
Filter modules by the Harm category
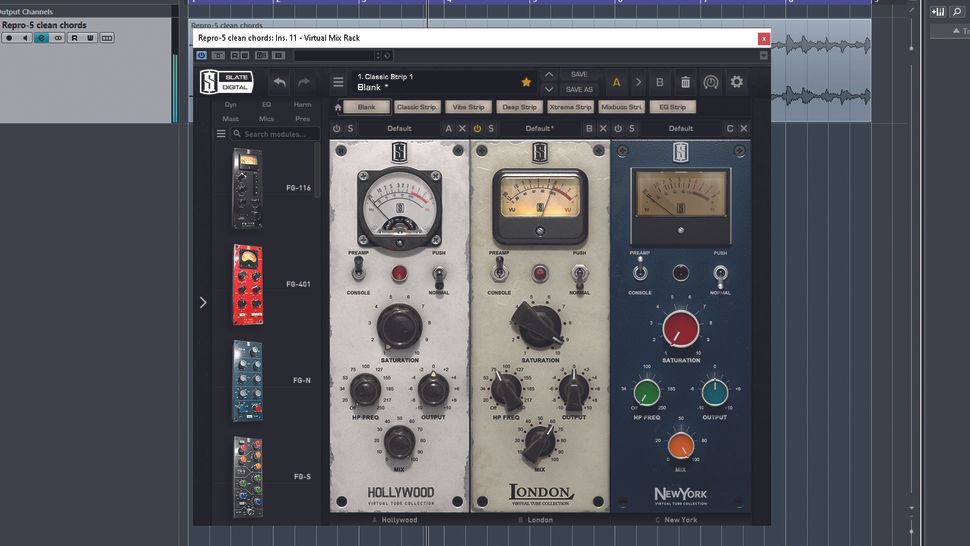[x=303, y=105]
